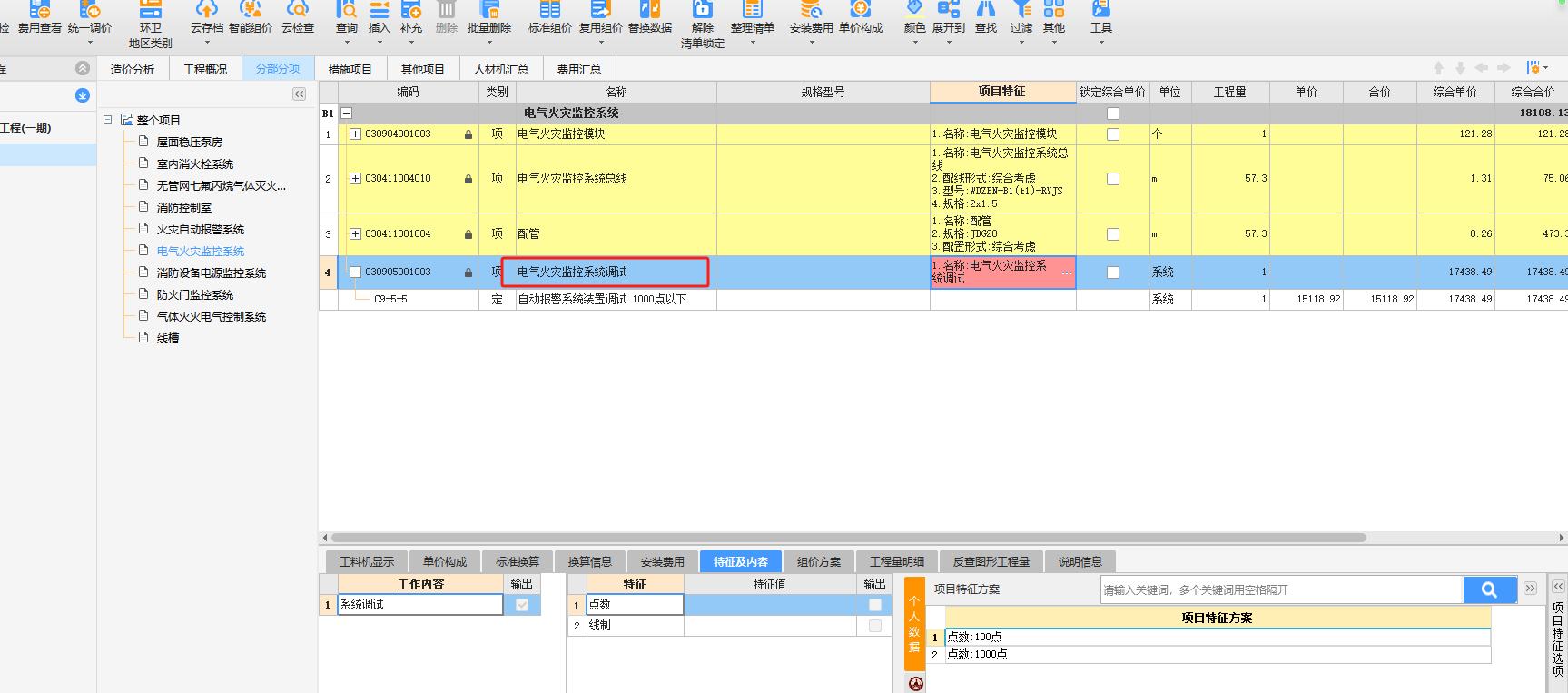The image size is (1568, 693).
Task: Click the column settings gear icon
Action: [x=1533, y=68]
